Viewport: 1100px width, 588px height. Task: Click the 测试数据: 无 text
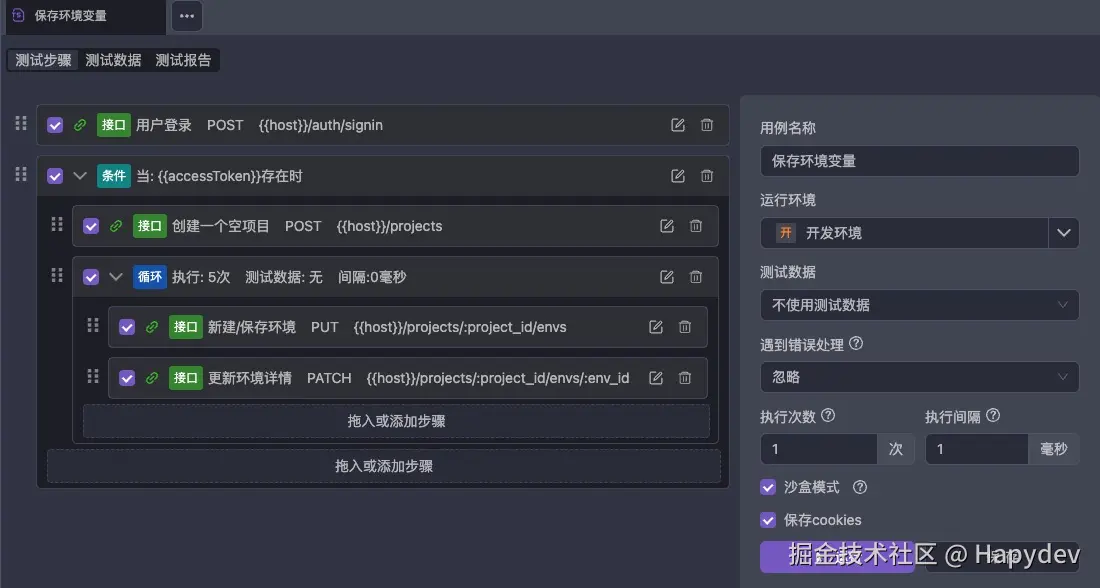[x=283, y=277]
